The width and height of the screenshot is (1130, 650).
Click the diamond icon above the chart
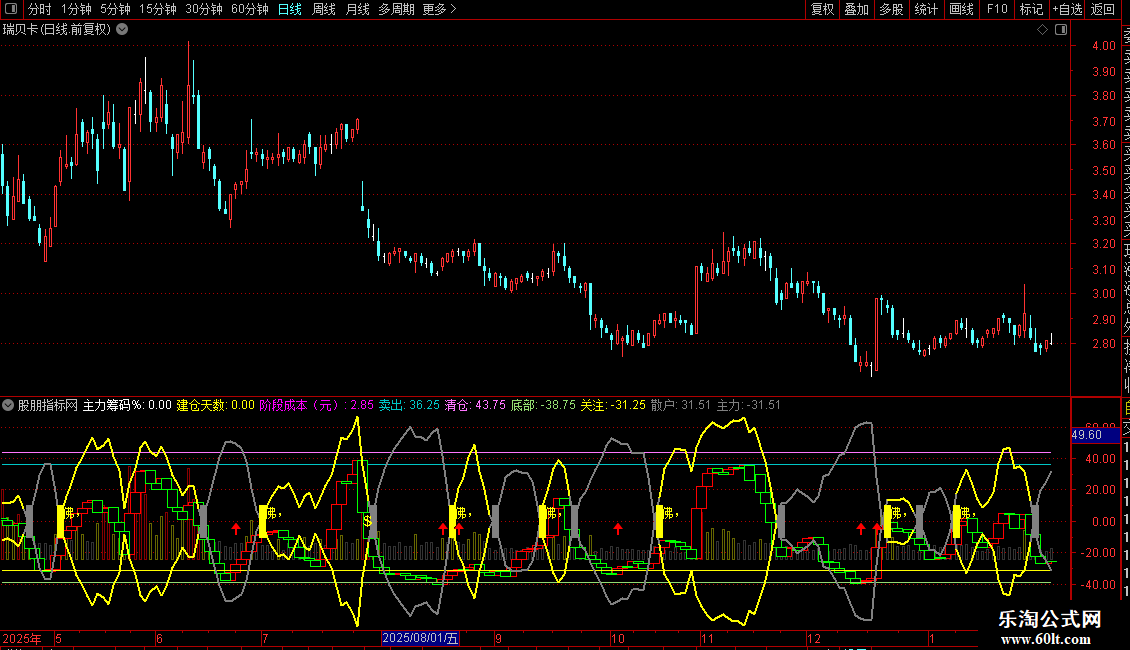point(1042,30)
